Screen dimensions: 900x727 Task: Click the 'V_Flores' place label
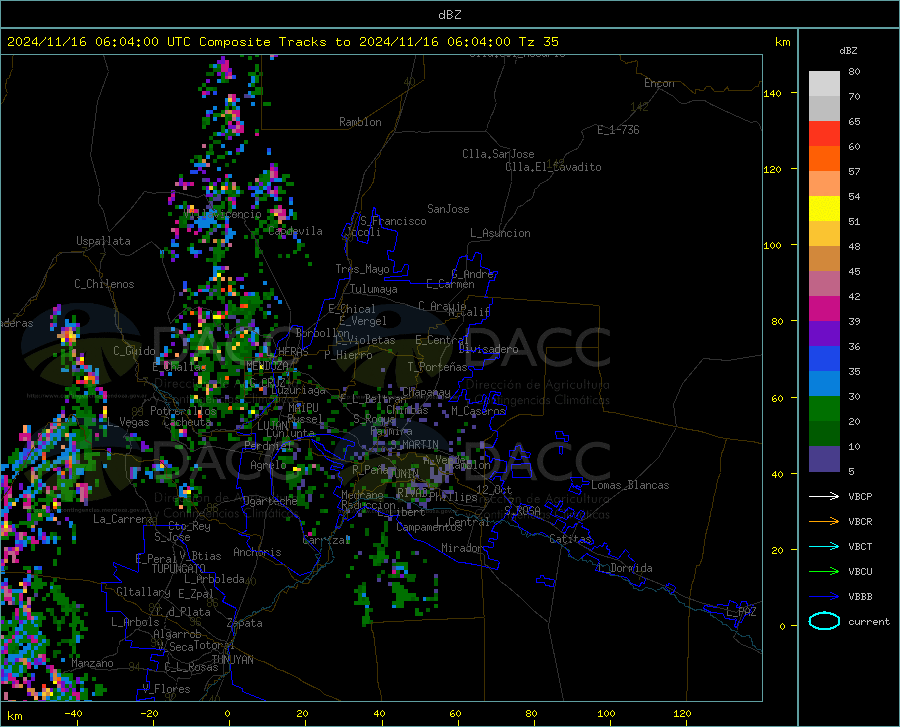166,689
